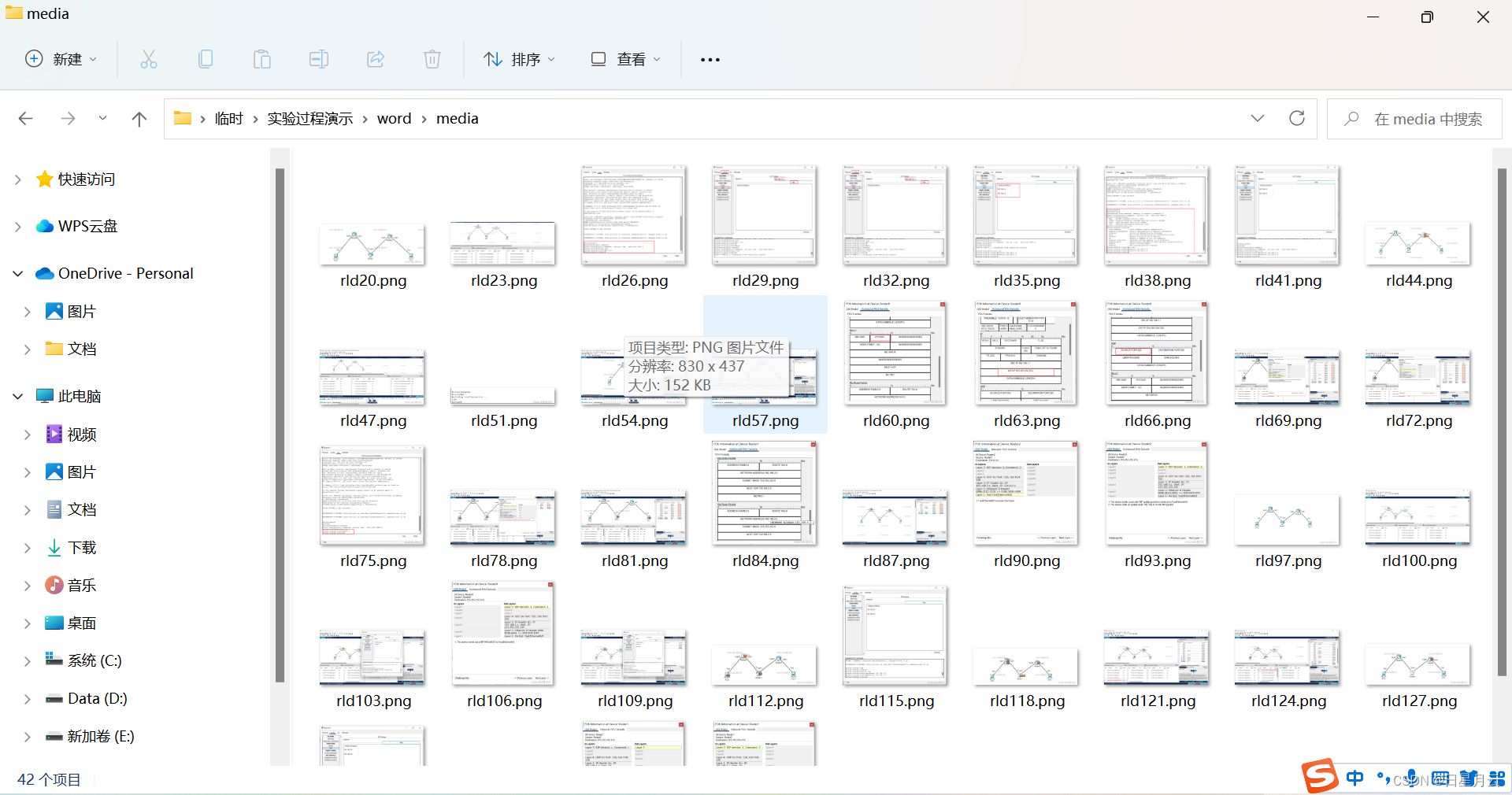The width and height of the screenshot is (1512, 795).
Task: Click the Paste clipboard icon
Action: click(x=262, y=59)
